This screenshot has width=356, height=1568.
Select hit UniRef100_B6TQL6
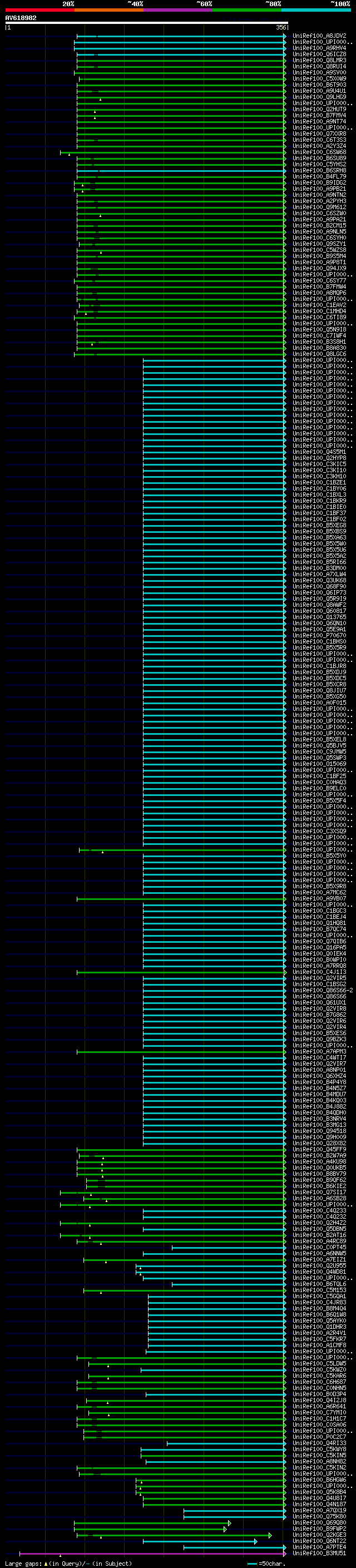319,1284
